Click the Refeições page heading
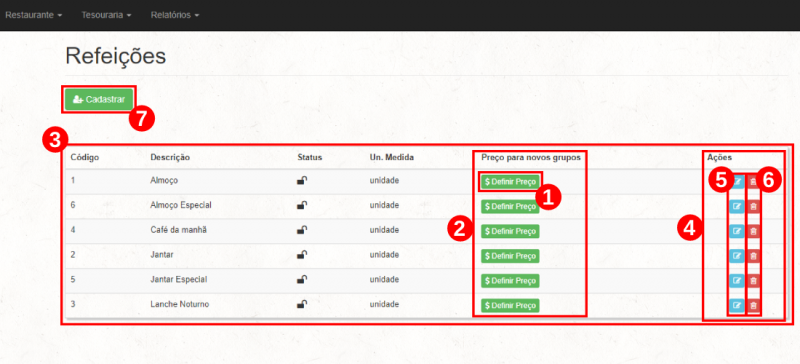This screenshot has height=364, width=800. click(116, 57)
